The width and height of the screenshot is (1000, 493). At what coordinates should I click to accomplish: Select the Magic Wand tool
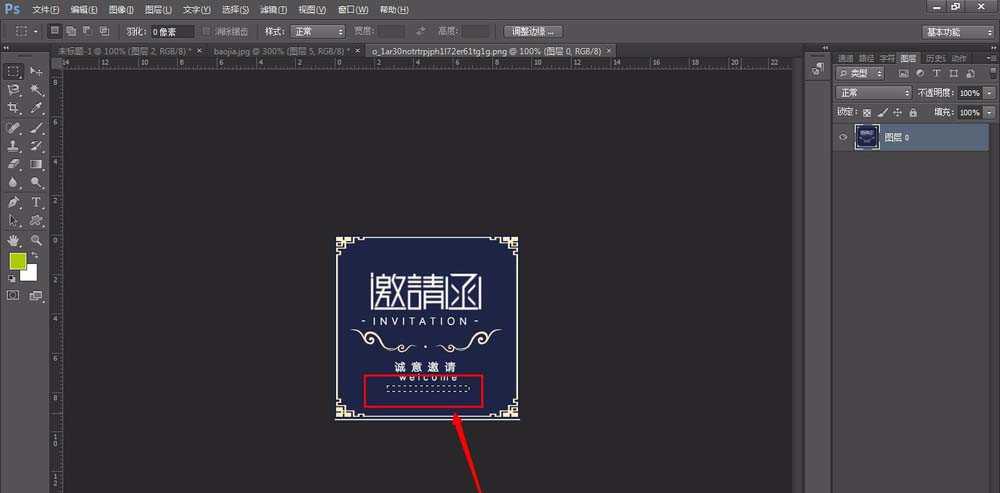[37, 90]
